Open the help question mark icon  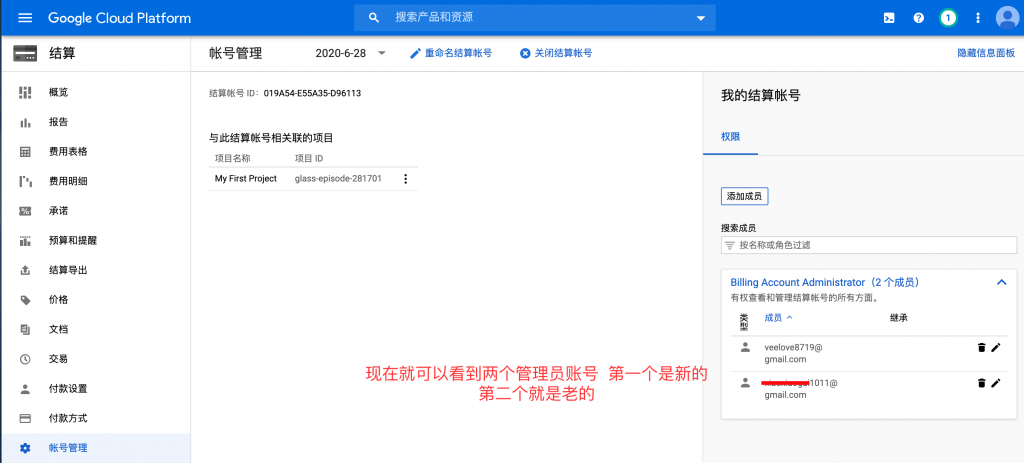point(919,18)
